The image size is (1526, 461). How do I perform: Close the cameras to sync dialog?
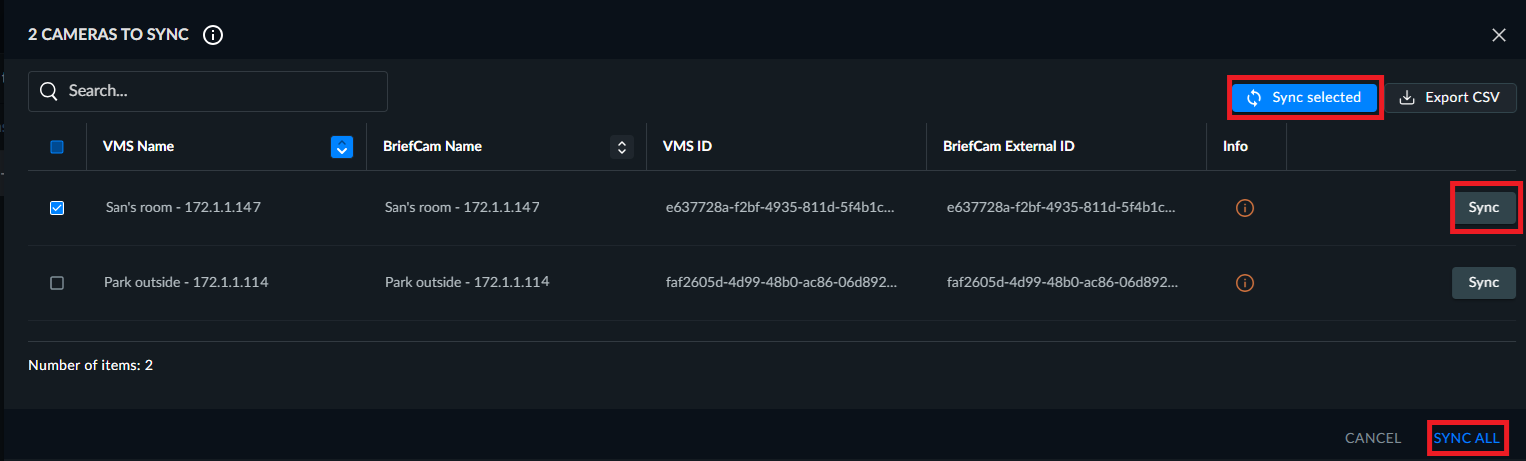click(1499, 35)
